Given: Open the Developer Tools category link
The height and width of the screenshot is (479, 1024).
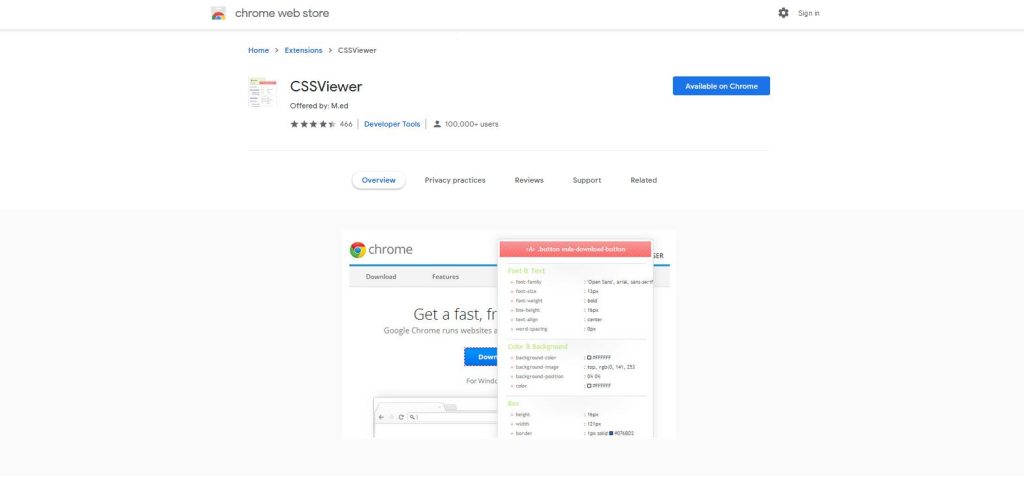Looking at the screenshot, I should (x=392, y=124).
